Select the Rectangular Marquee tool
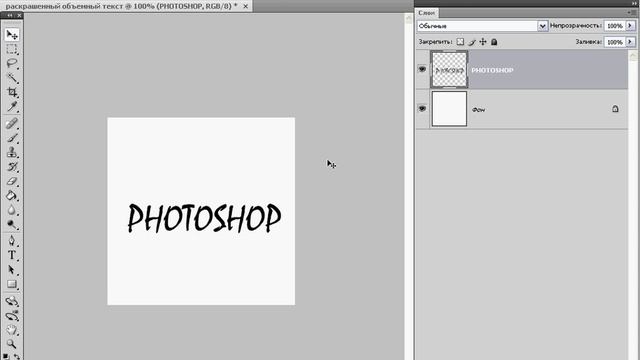The height and width of the screenshot is (360, 640). 12,49
